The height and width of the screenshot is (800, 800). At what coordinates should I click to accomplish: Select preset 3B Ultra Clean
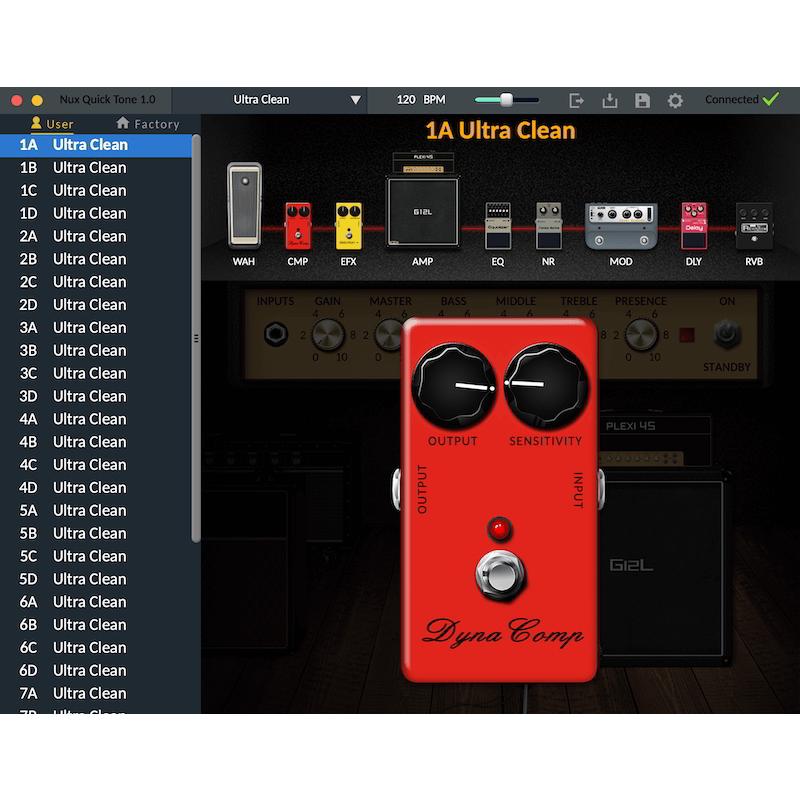click(x=90, y=350)
